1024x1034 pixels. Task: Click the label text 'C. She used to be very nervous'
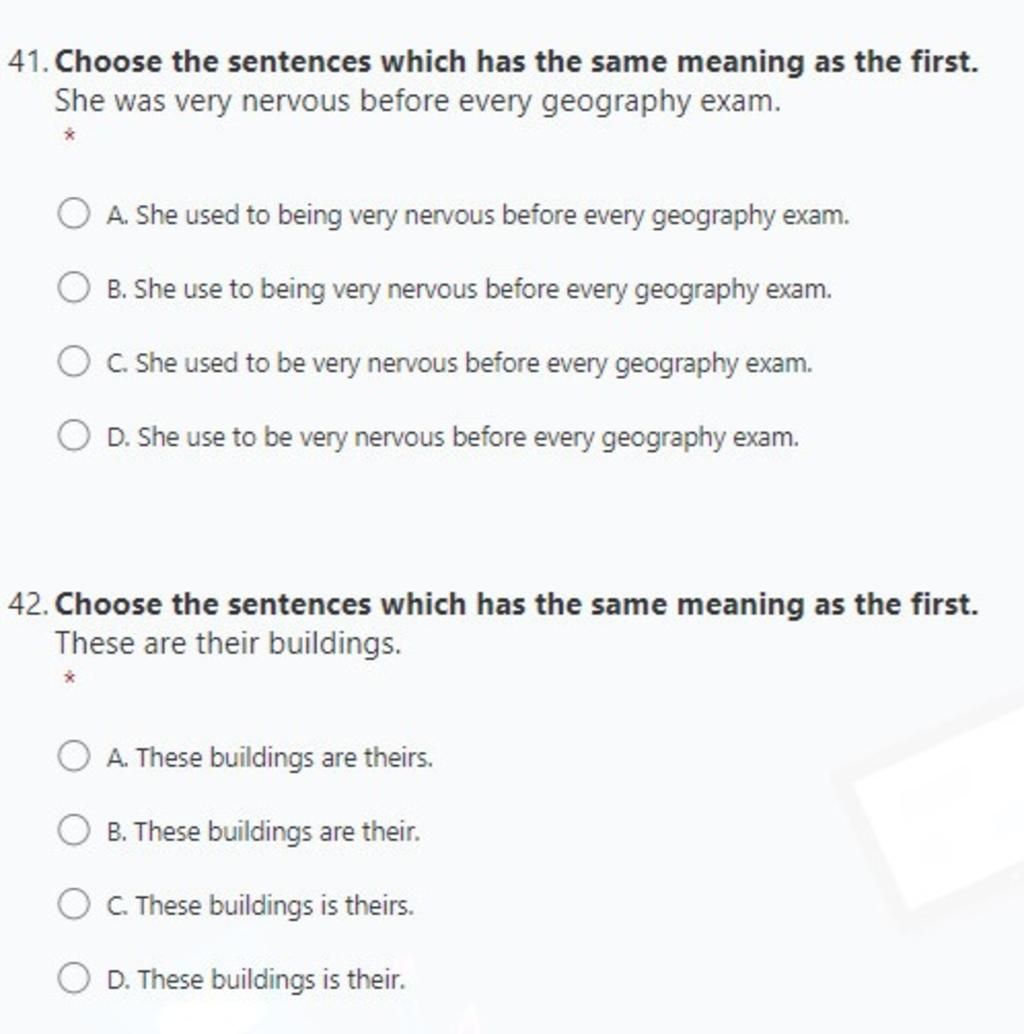[x=460, y=363]
